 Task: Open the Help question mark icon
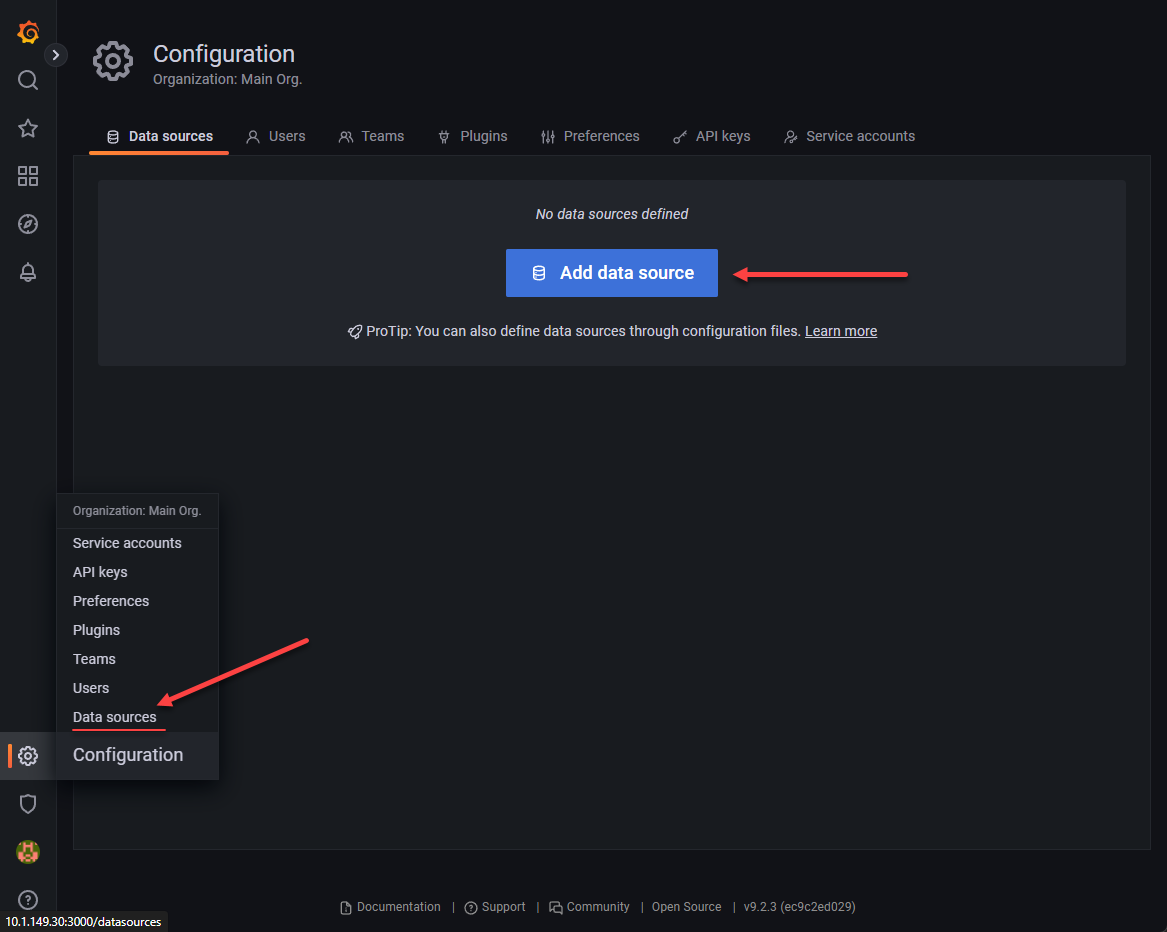pos(28,900)
